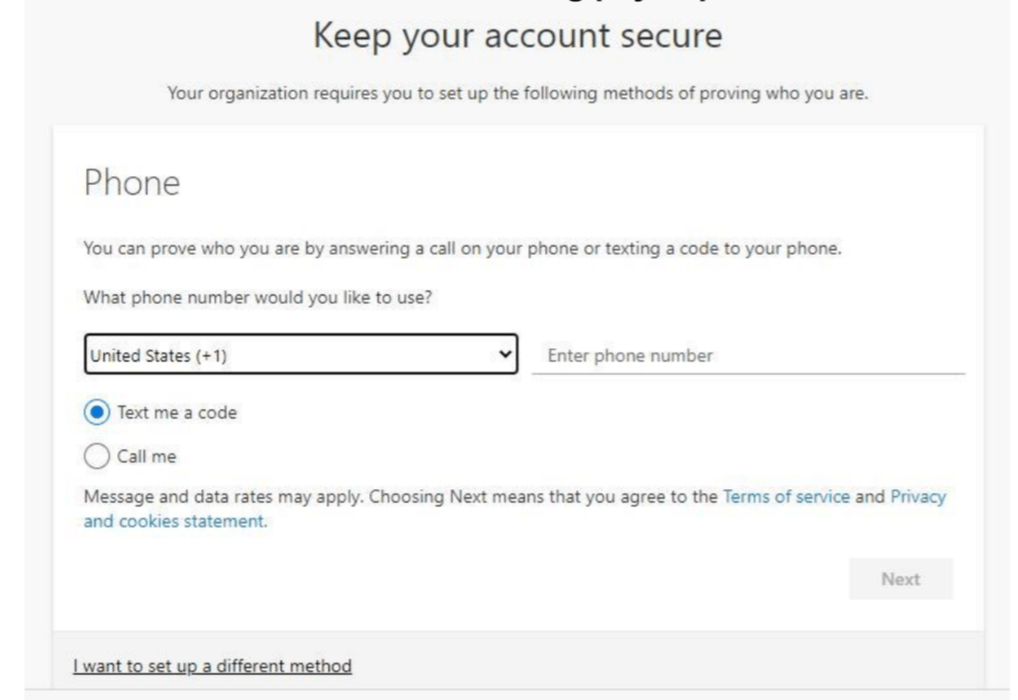Image resolution: width=1018 pixels, height=700 pixels.
Task: Click the "and cookies statement" link text
Action: (174, 521)
